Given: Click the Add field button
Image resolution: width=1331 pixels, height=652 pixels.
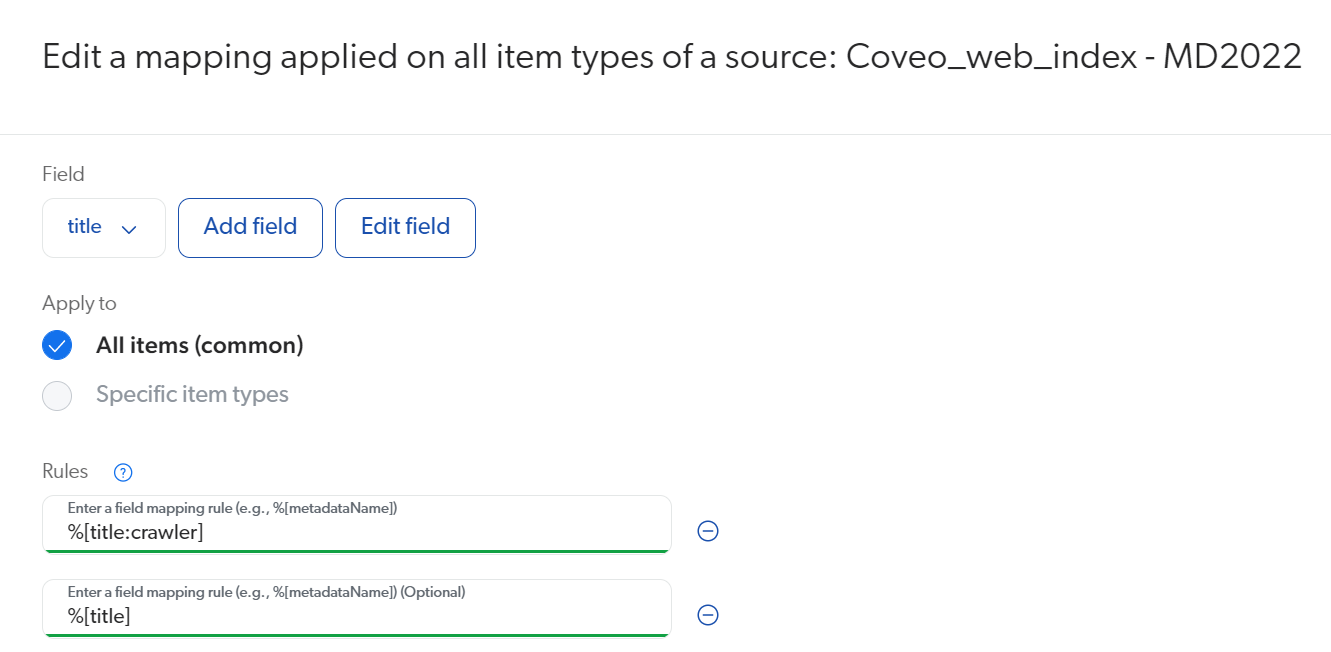Looking at the screenshot, I should click(x=250, y=228).
